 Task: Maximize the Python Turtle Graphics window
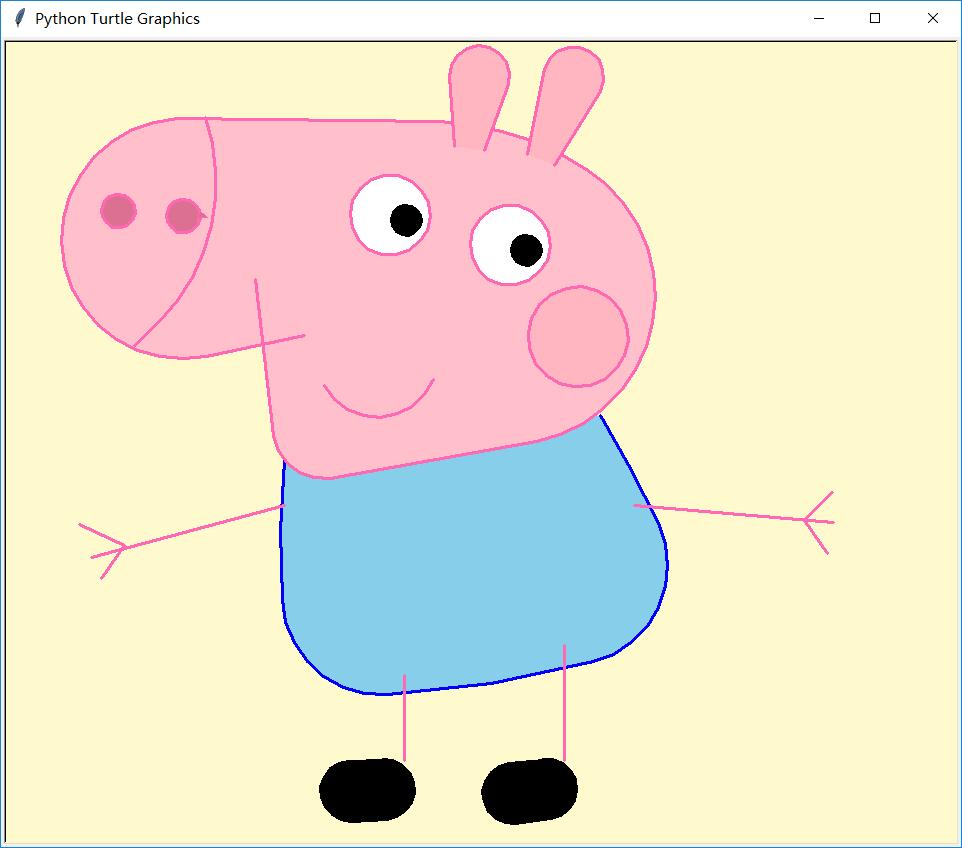[x=875, y=18]
